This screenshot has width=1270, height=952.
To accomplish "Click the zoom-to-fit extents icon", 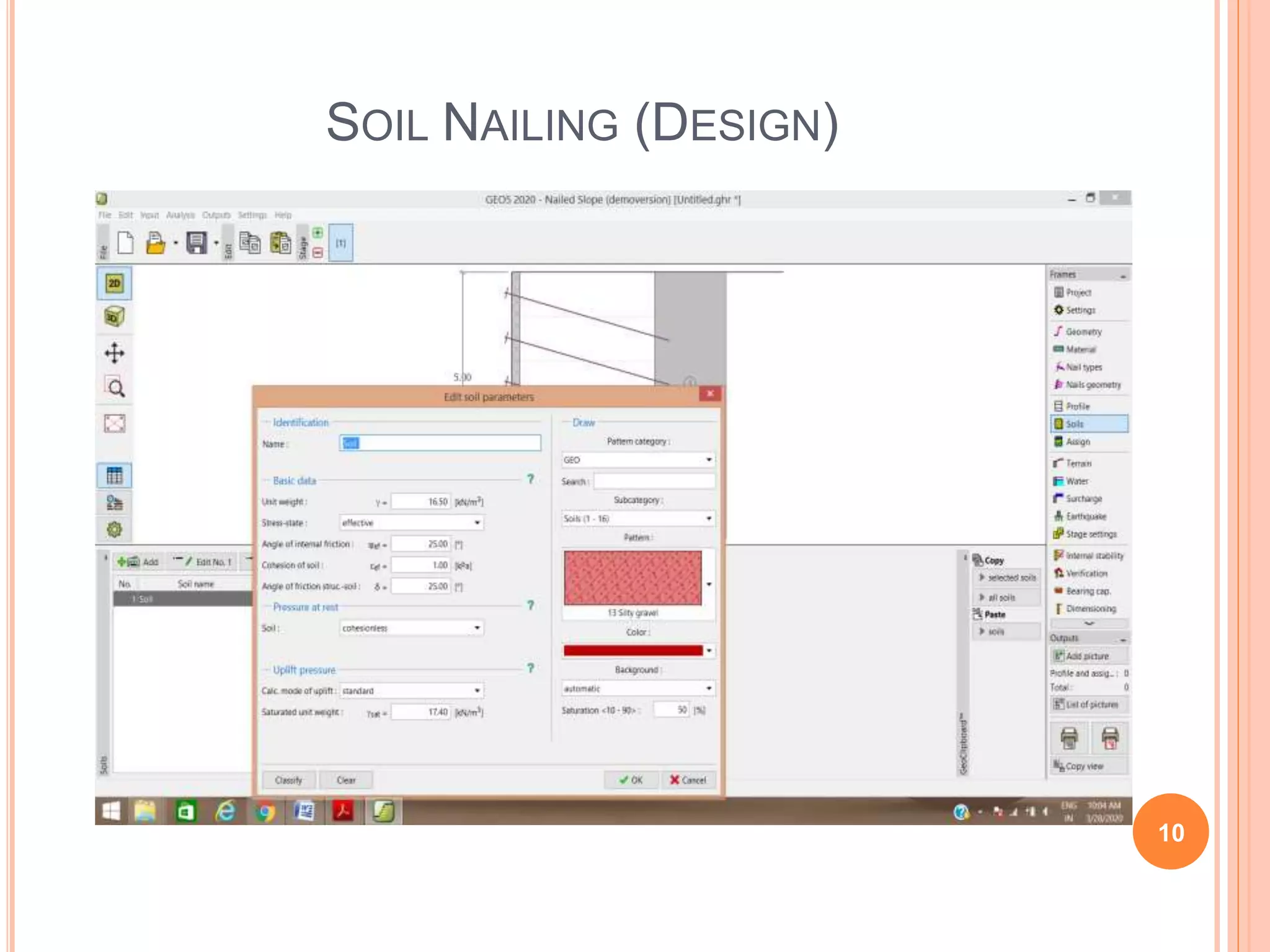I will point(114,423).
